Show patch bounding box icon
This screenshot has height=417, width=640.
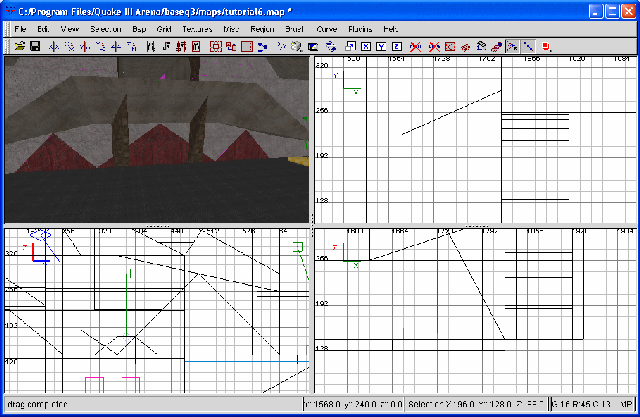(x=450, y=47)
